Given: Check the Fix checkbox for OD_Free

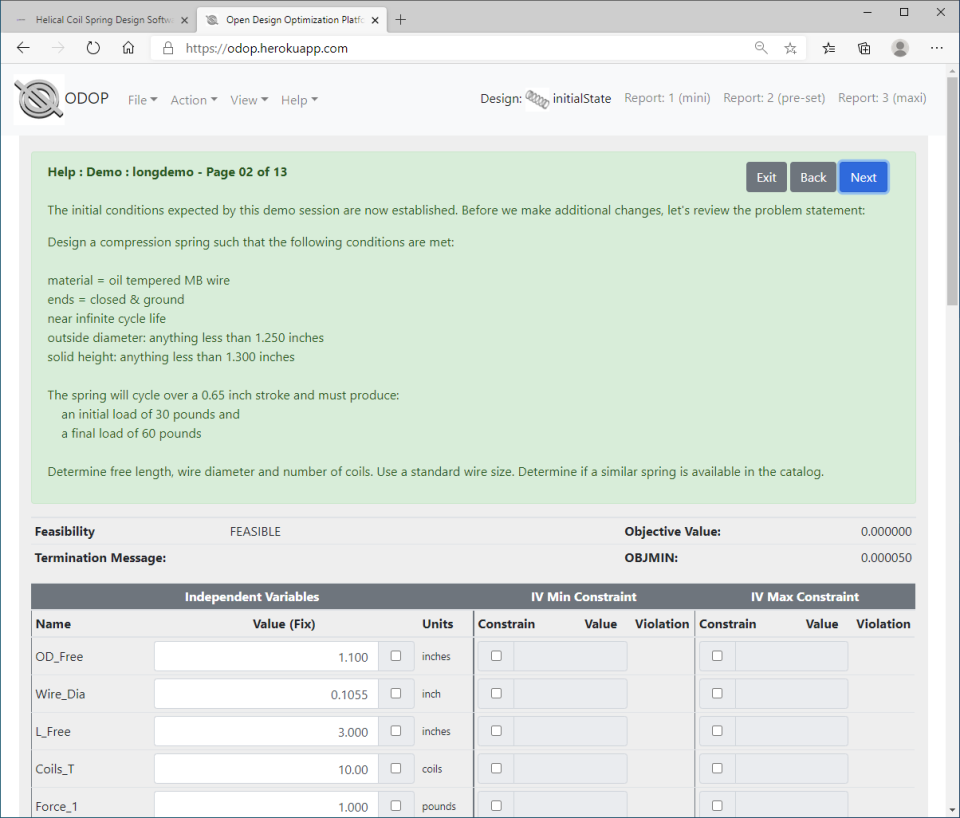Looking at the screenshot, I should click(x=394, y=655).
